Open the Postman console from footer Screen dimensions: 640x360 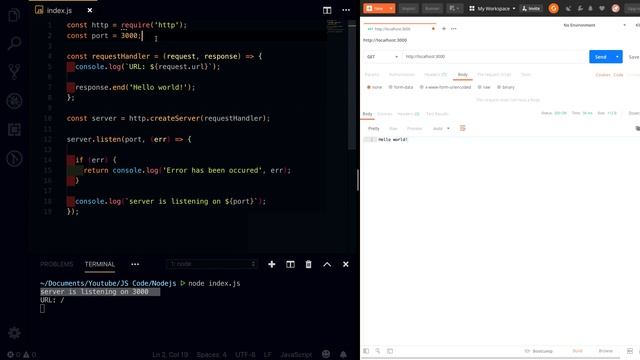[x=390, y=351]
